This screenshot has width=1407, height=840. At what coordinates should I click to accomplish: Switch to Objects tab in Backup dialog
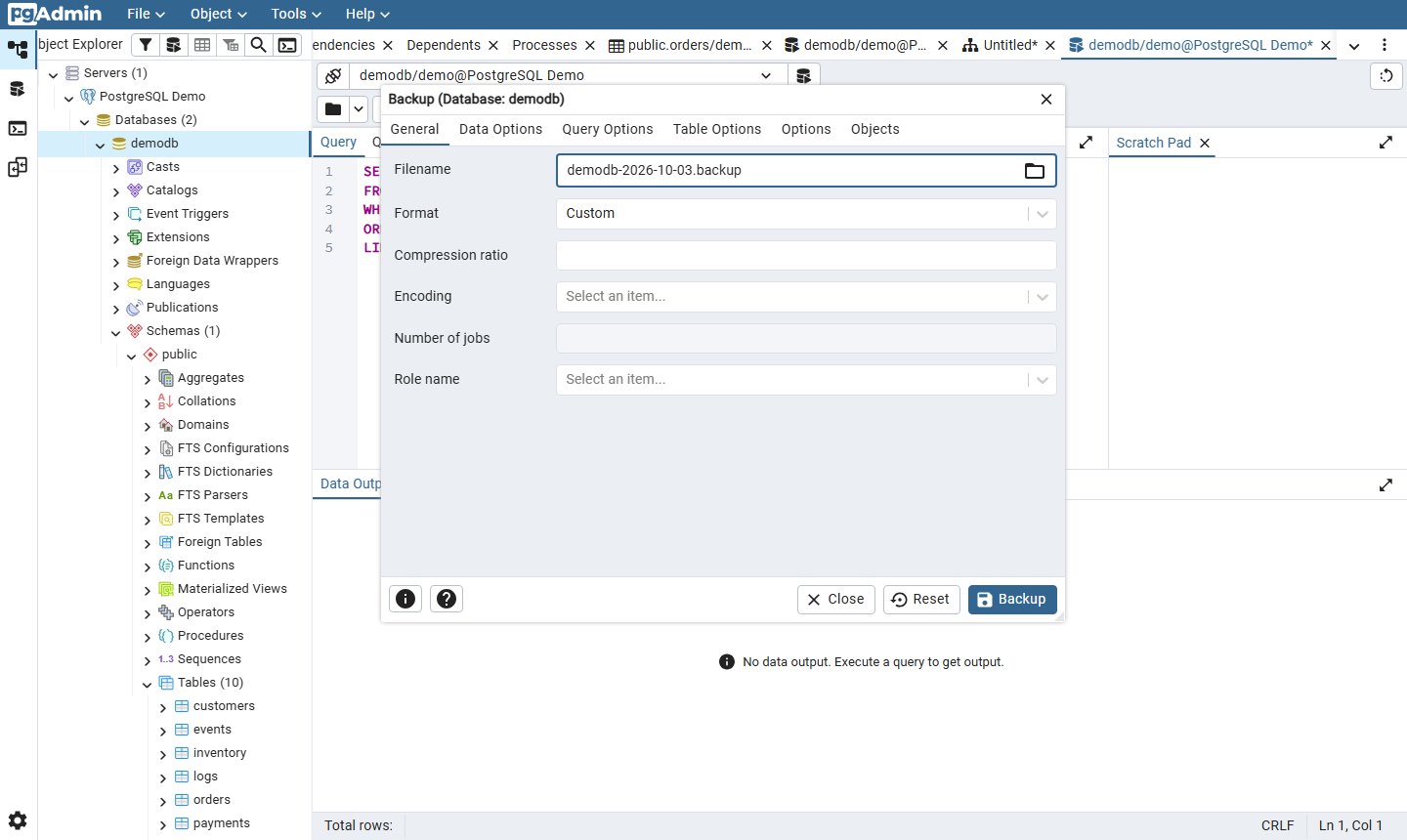click(x=875, y=129)
